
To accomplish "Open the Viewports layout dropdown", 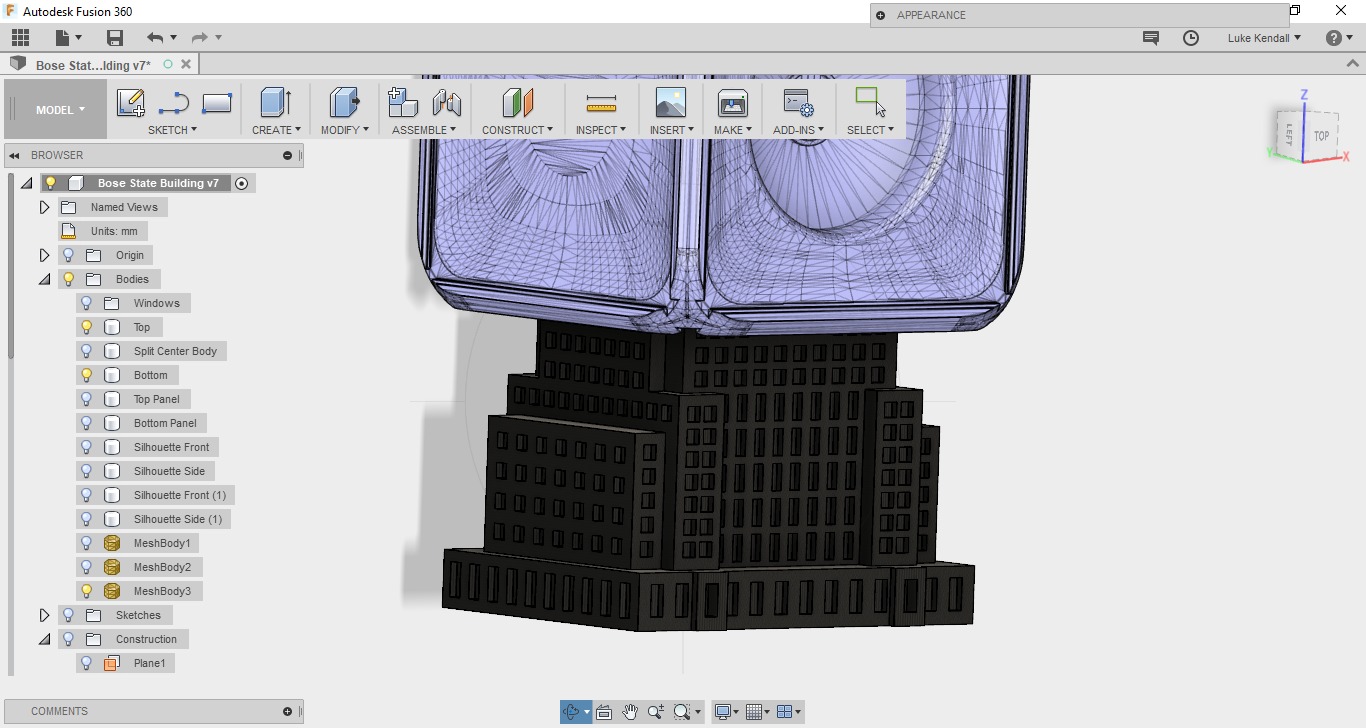I will [x=788, y=712].
